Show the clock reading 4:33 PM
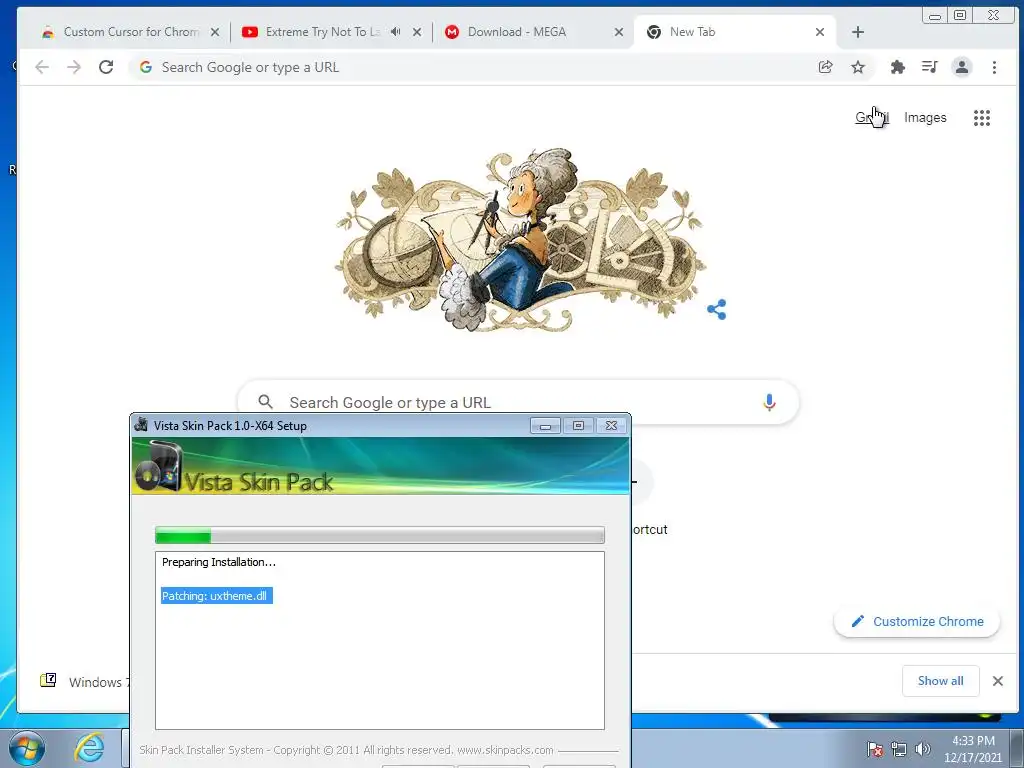1024x768 pixels. point(973,741)
